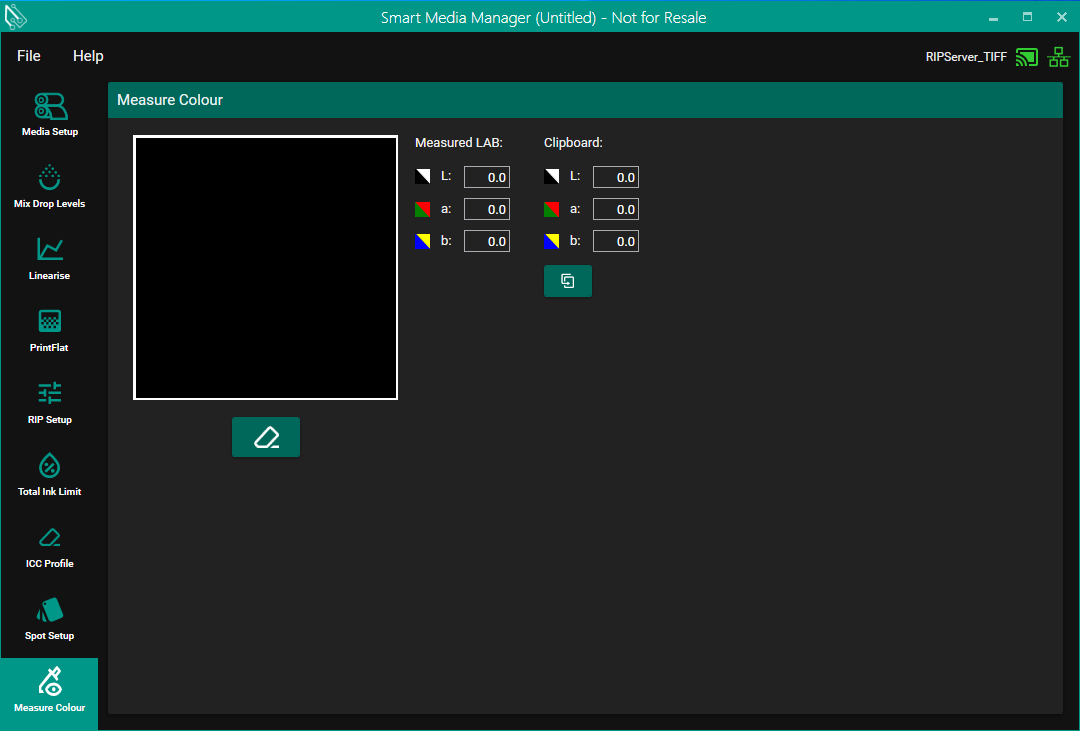1080x731 pixels.
Task: Open the ICC Profile section
Action: [49, 546]
